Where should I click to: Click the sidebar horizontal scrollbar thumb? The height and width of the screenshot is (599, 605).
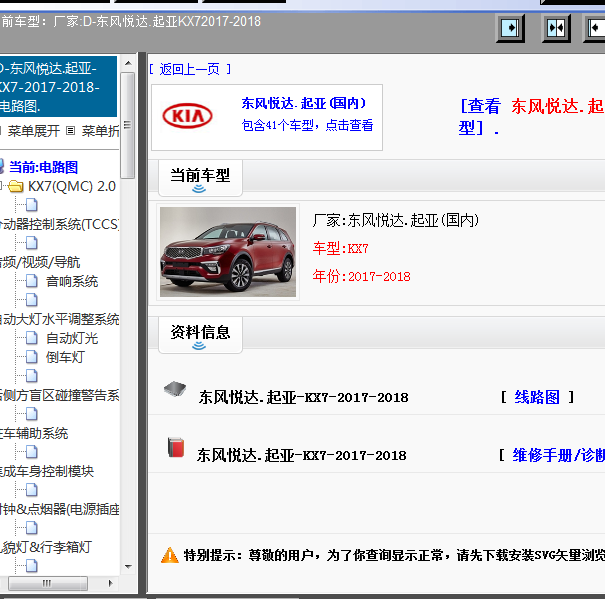(x=47, y=583)
